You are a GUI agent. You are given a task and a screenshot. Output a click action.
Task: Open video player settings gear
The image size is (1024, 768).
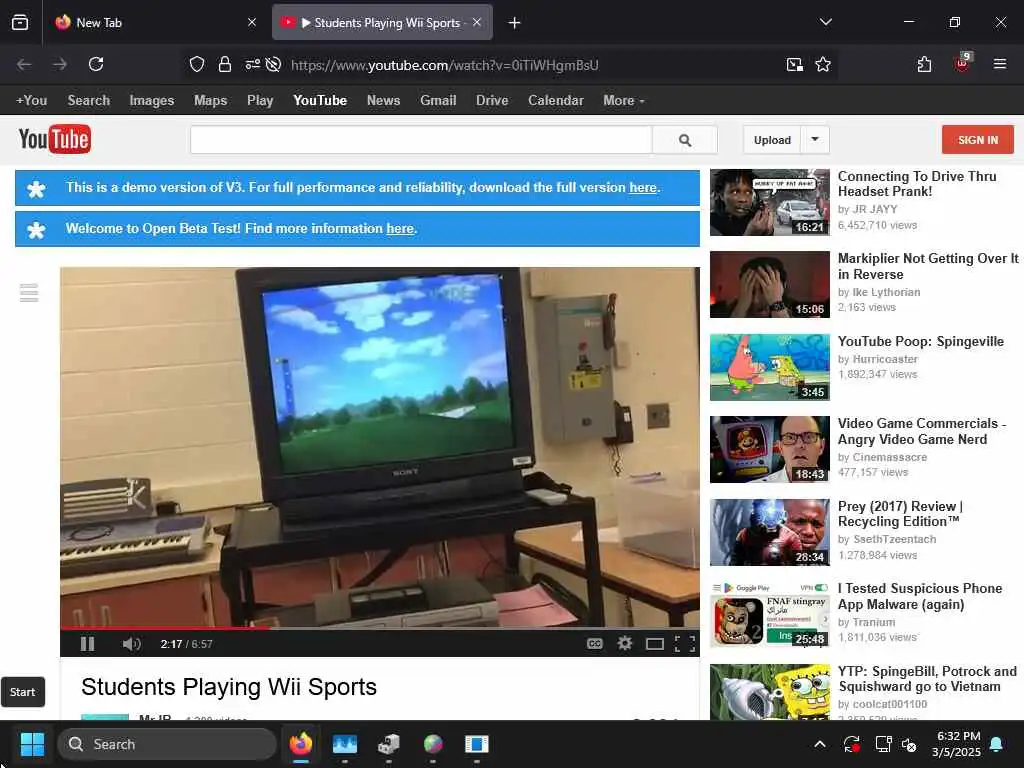(624, 644)
